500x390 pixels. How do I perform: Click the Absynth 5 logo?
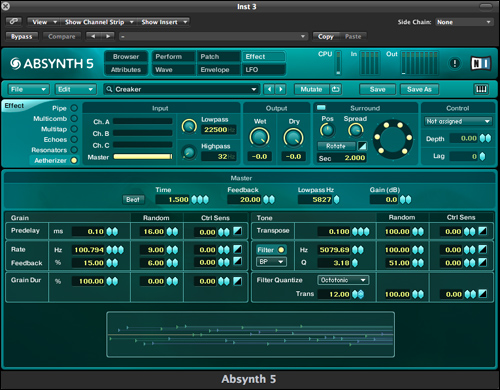coord(52,63)
